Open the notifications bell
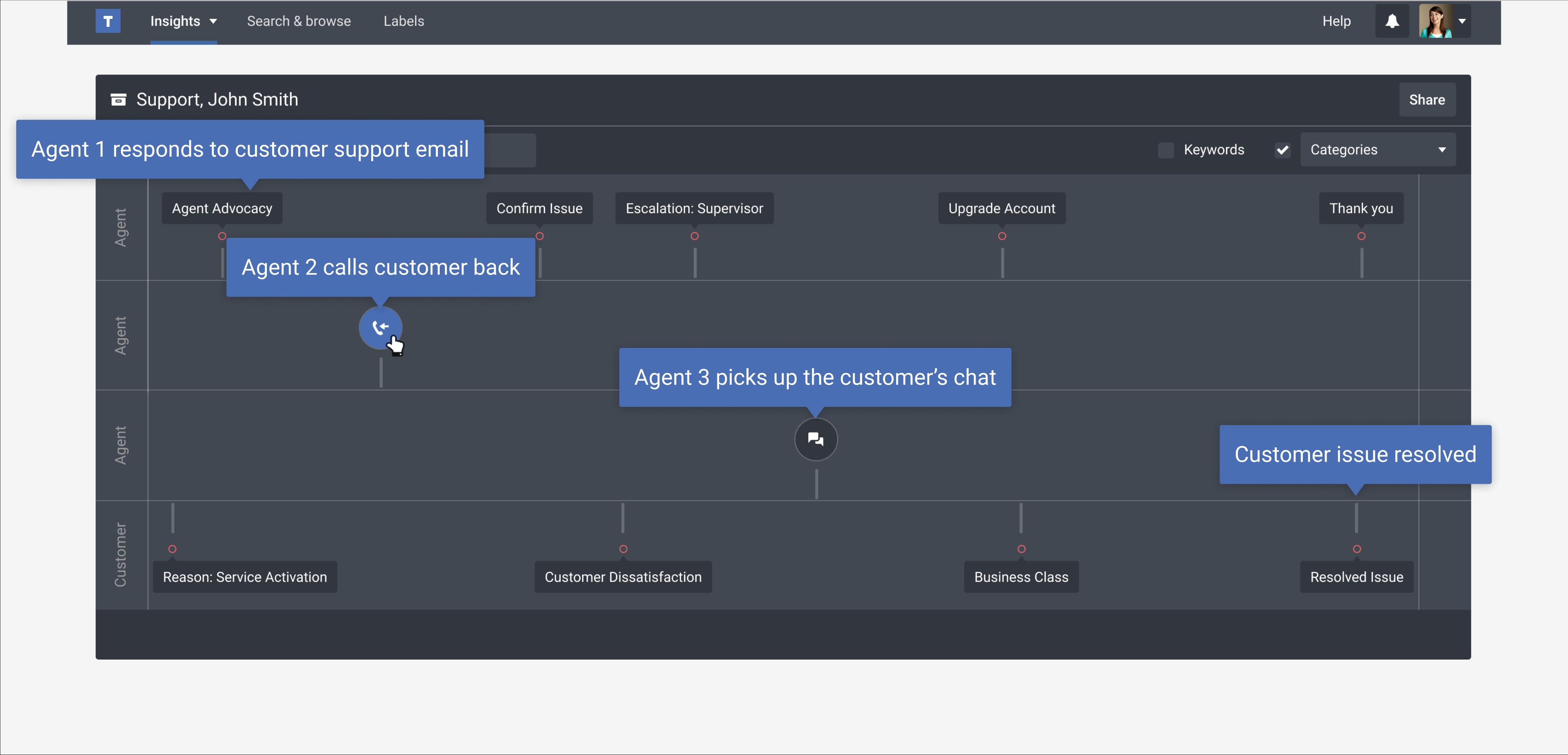This screenshot has width=1568, height=755. click(1392, 21)
